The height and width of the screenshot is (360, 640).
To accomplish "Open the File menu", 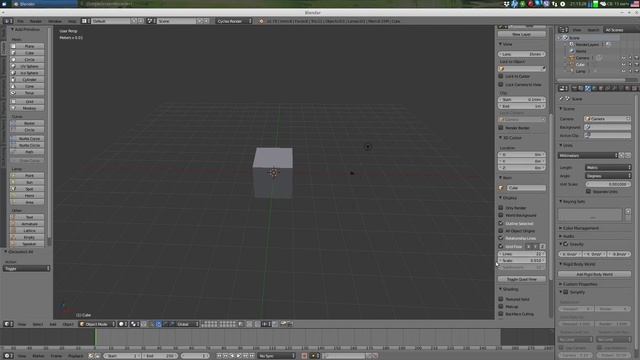I will click(20, 21).
